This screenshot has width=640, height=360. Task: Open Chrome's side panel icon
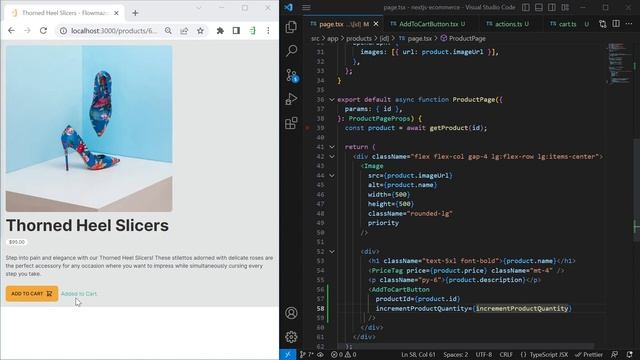[x=236, y=31]
